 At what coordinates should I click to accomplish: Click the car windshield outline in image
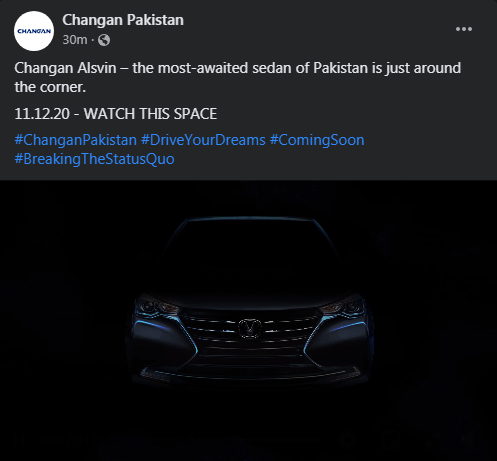(x=249, y=238)
